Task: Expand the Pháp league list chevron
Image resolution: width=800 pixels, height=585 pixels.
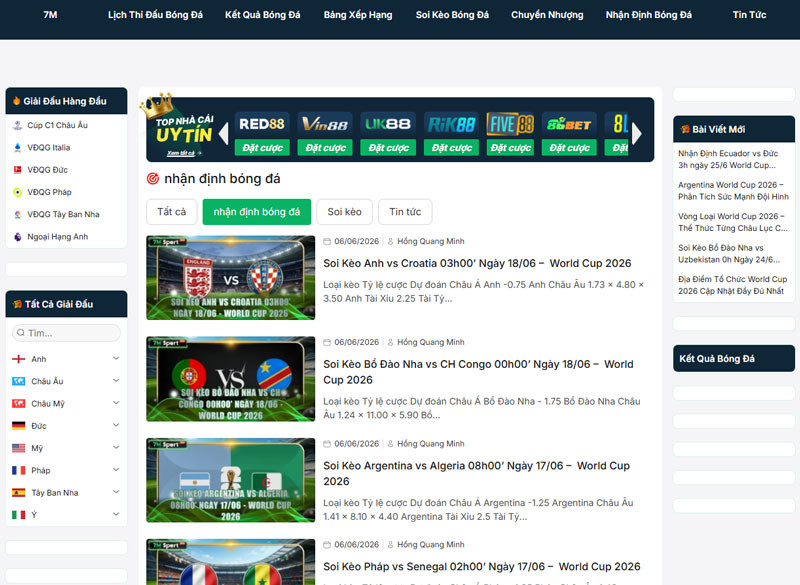Action: (x=116, y=470)
